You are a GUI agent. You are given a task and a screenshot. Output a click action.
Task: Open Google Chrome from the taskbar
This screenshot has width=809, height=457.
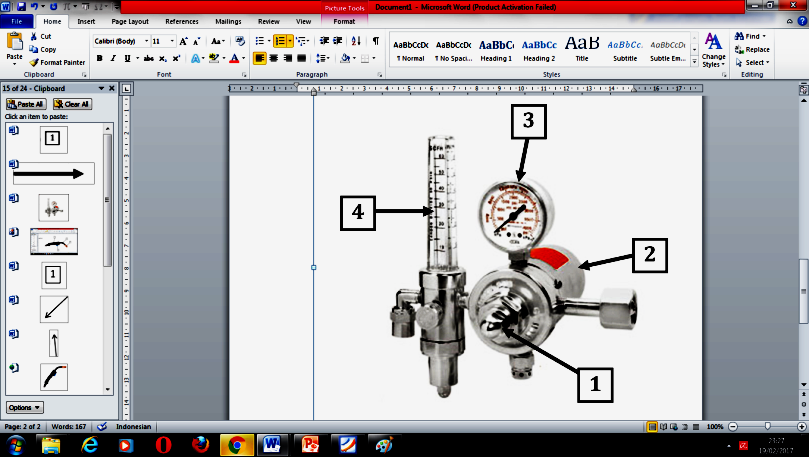[x=235, y=443]
